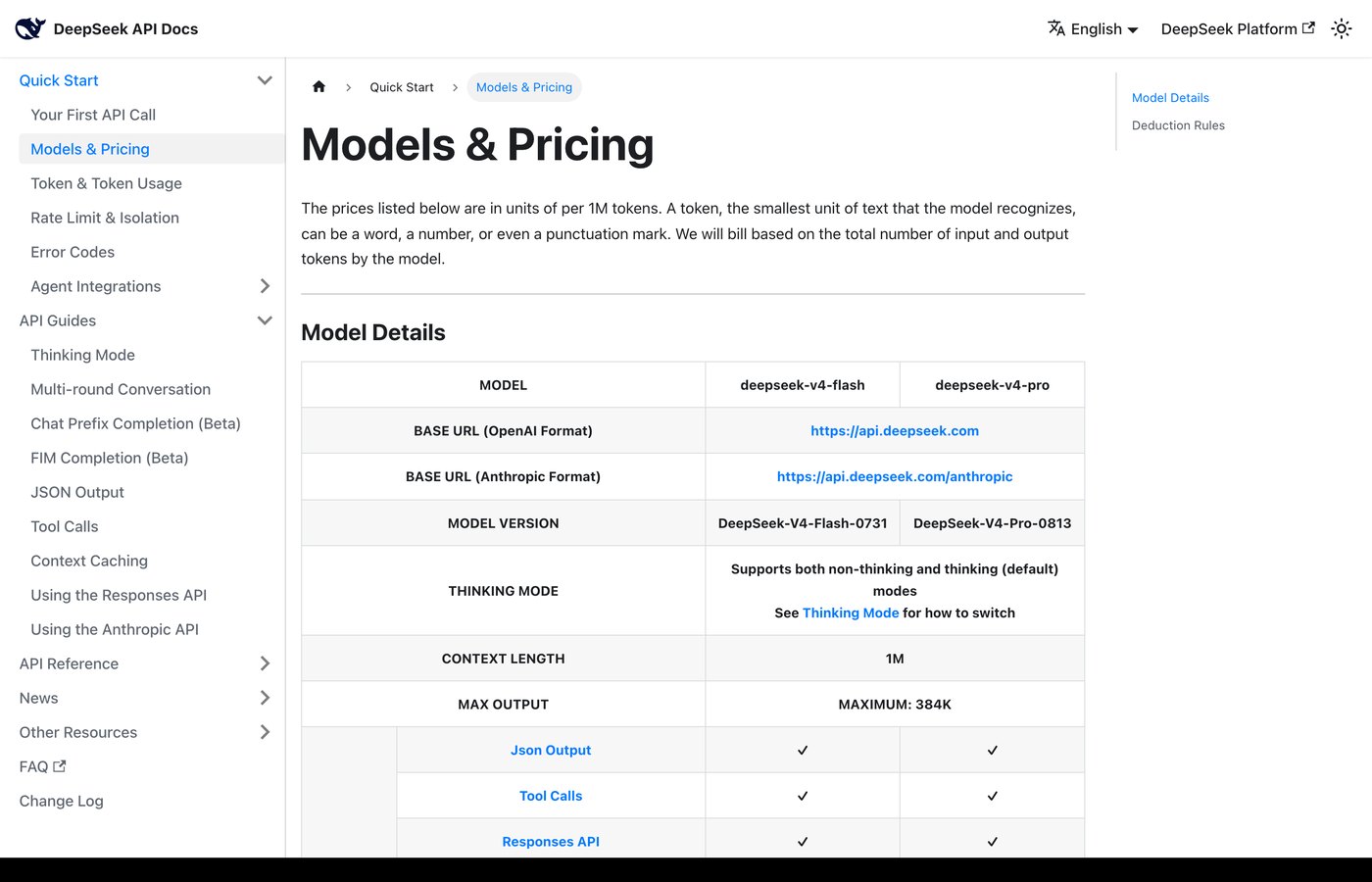
Task: Click the Quick Start sidebar heading
Action: [59, 80]
